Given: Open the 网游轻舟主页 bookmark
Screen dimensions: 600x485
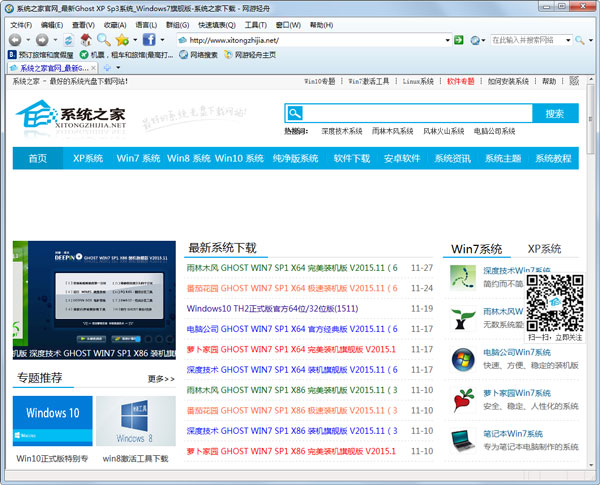Looking at the screenshot, I should pos(250,55).
